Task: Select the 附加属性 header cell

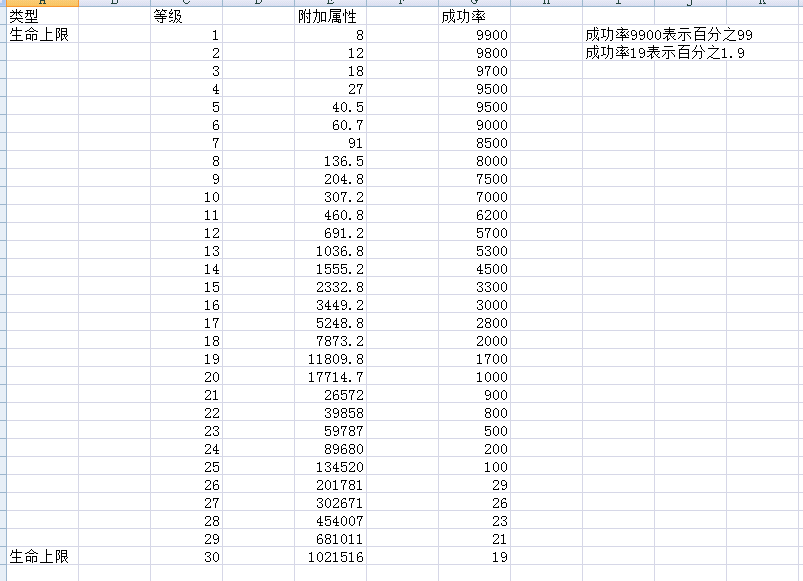Action: 327,17
